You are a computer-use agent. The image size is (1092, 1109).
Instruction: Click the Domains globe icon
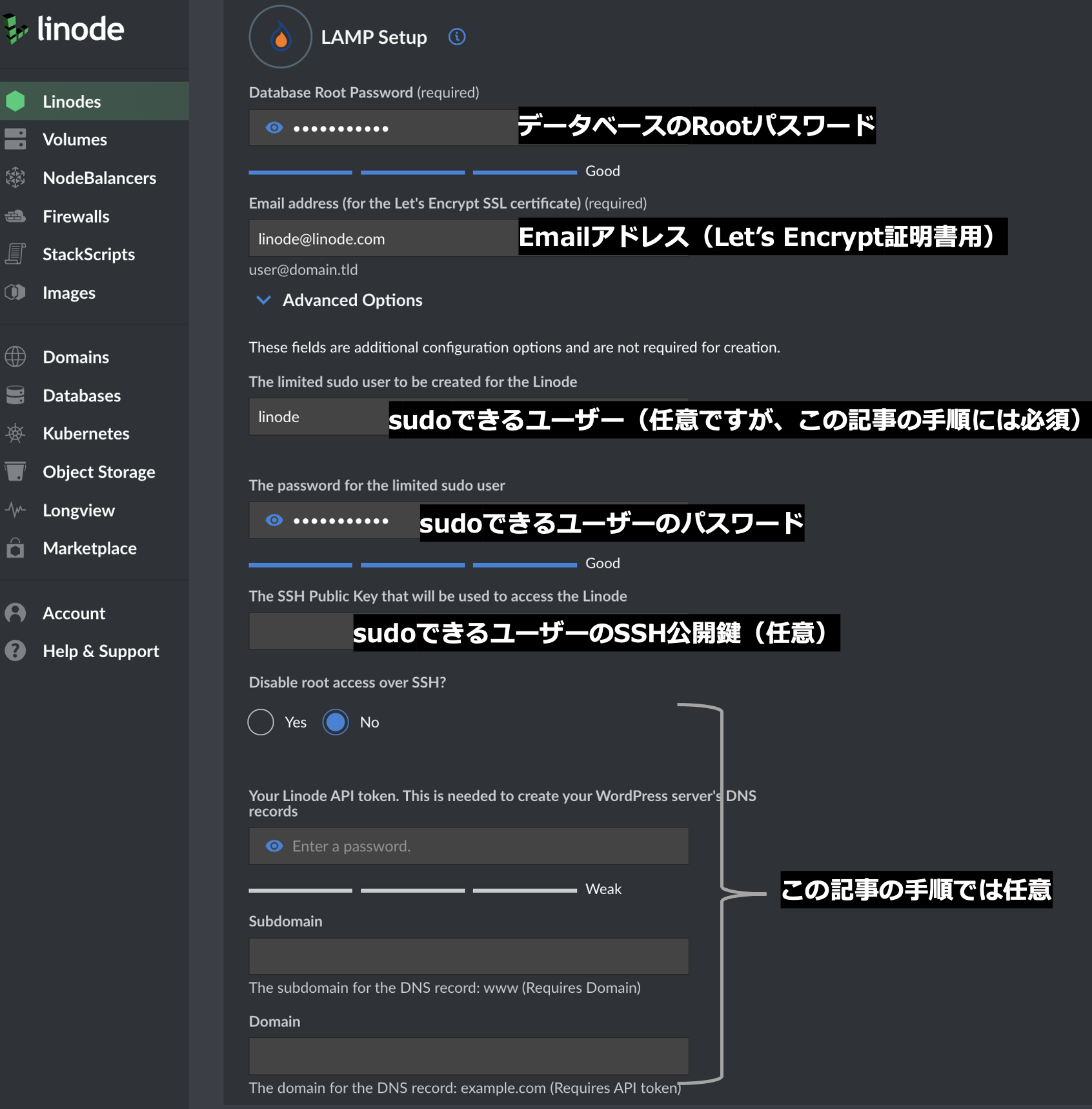pos(15,356)
